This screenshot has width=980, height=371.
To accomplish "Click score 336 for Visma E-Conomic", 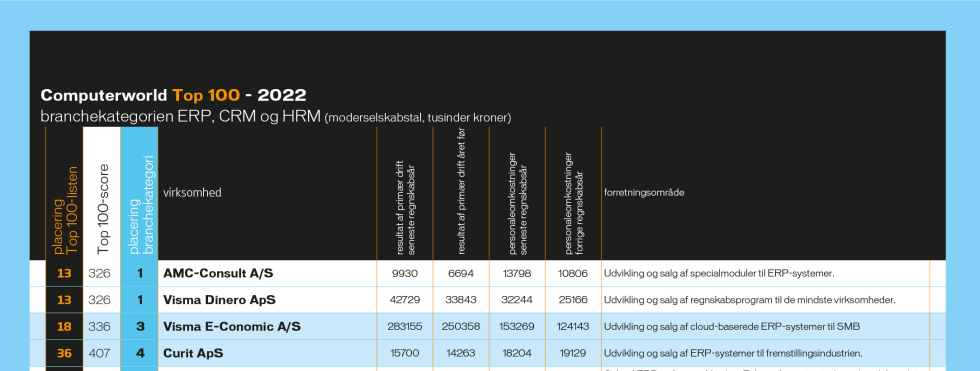I will tap(99, 326).
